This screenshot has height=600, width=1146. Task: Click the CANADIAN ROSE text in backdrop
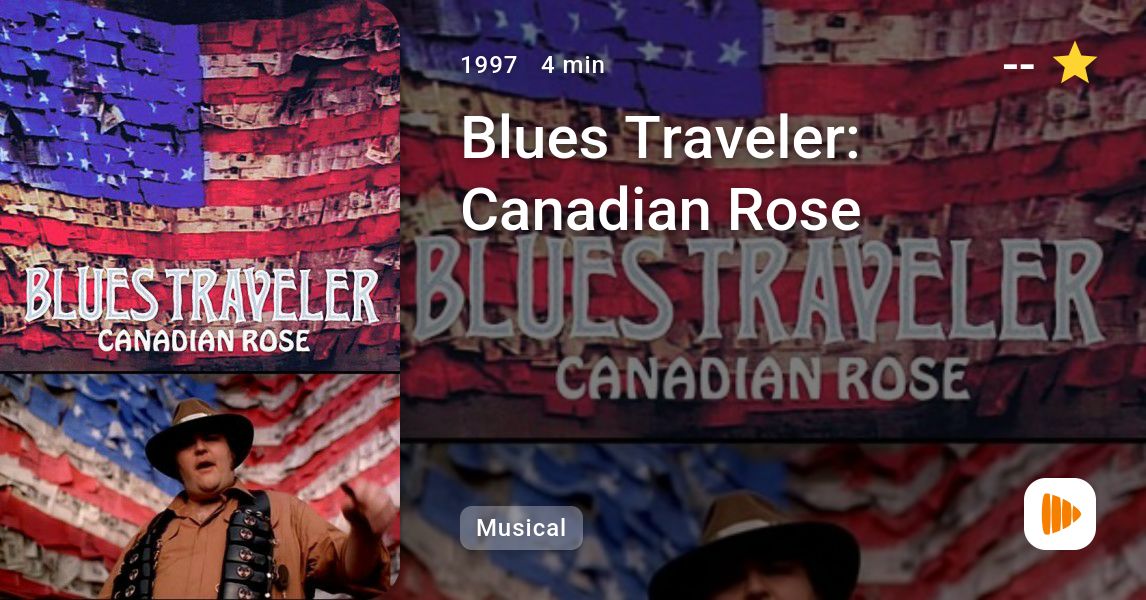(x=762, y=380)
